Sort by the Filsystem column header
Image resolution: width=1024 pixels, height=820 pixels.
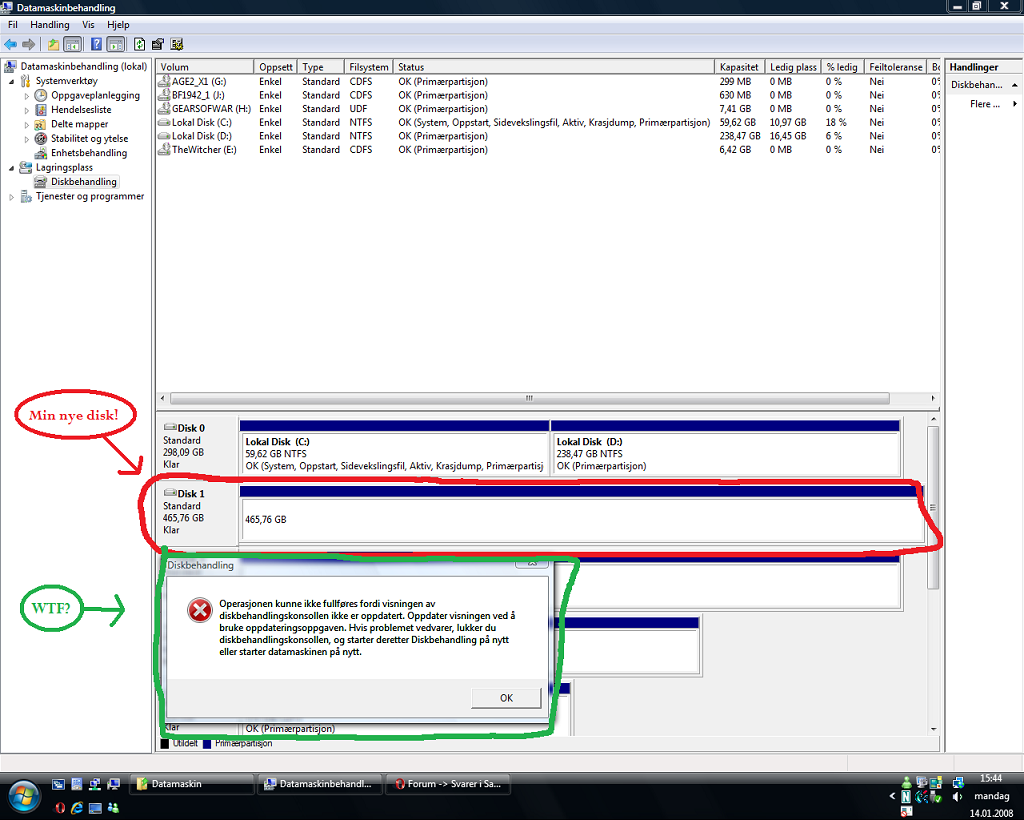click(369, 67)
